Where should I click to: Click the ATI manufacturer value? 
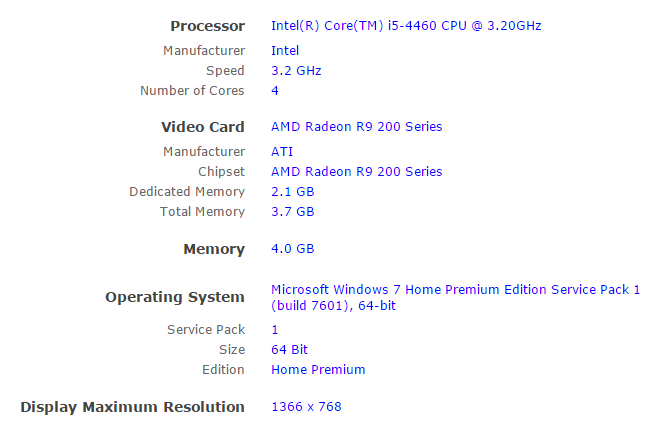(282, 152)
